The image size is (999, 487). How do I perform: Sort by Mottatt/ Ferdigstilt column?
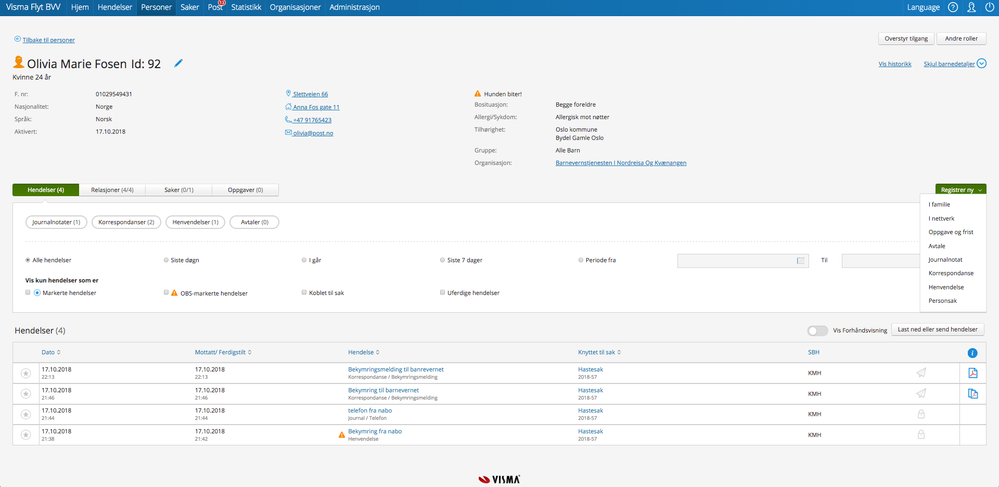tap(223, 353)
